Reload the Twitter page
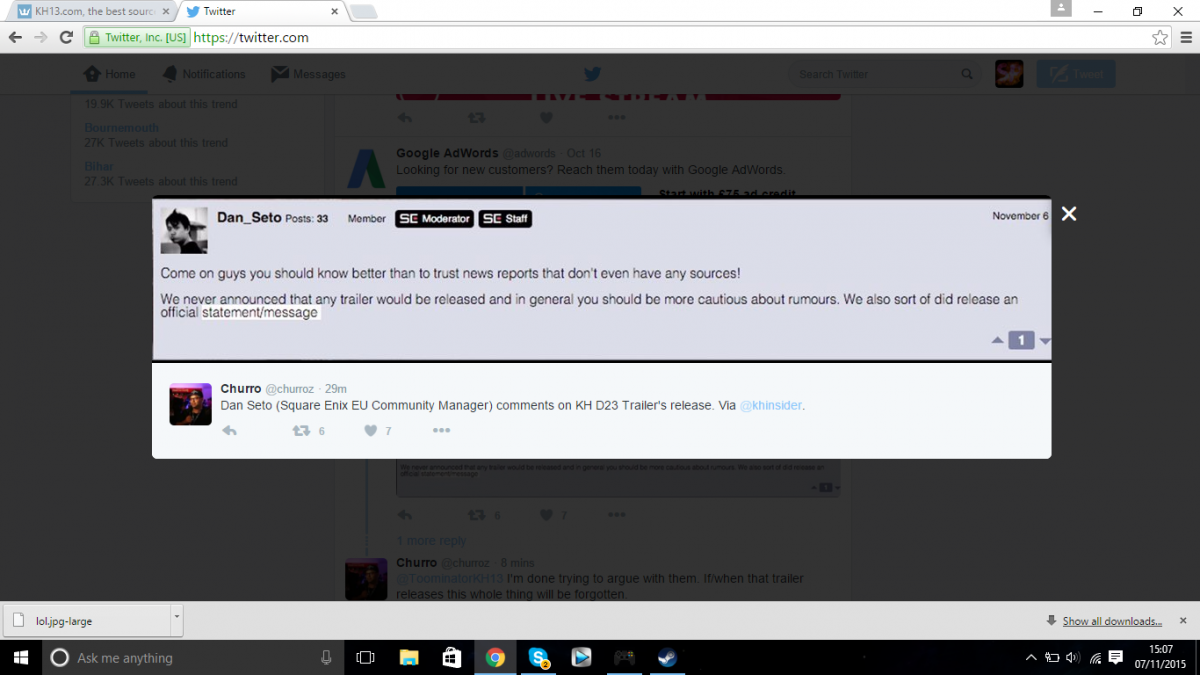Screen dimensions: 1200x675 66,38
